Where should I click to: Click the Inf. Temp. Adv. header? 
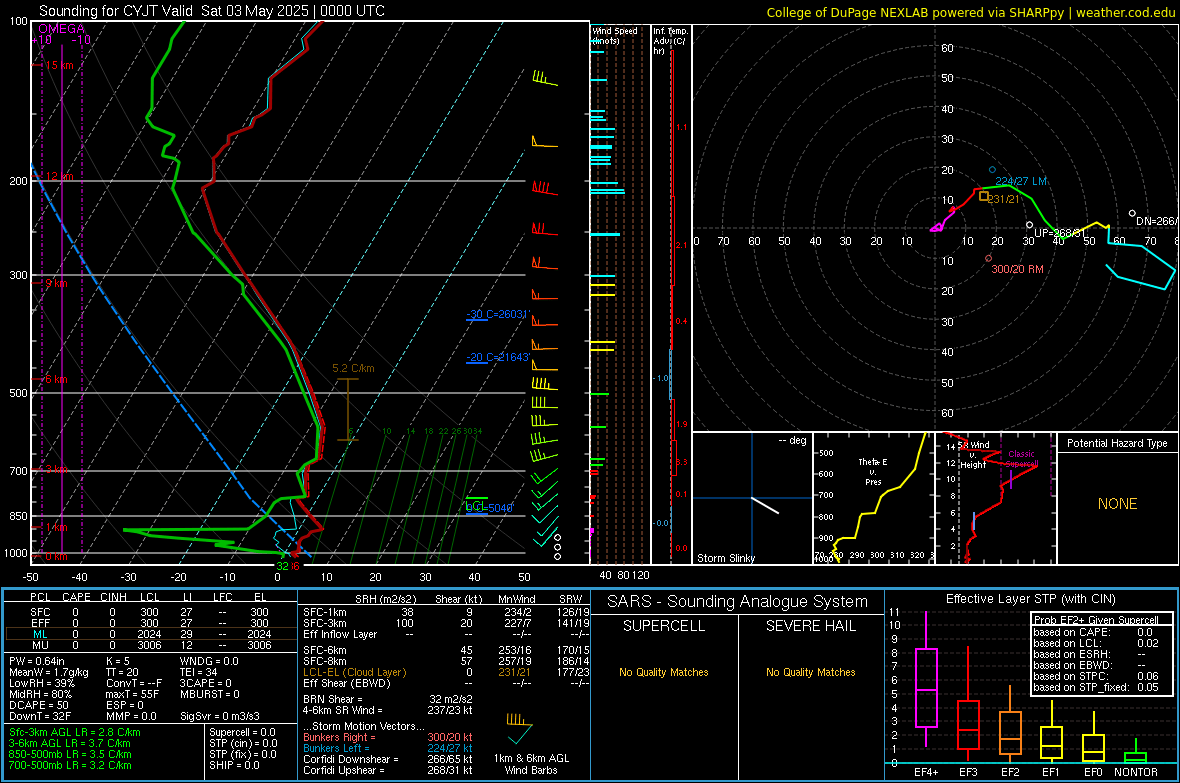670,41
